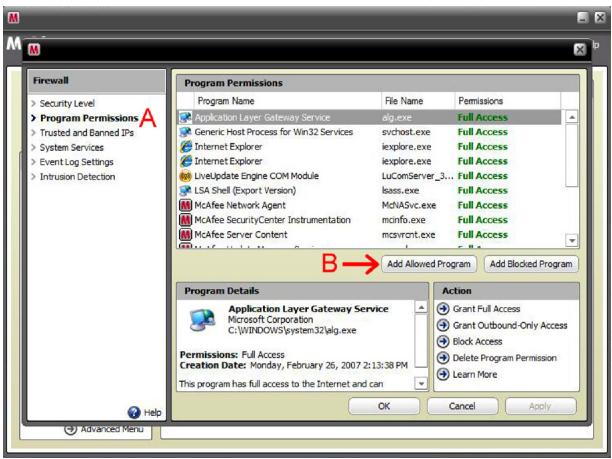Click the McAfee SecurityCenter Instrumentation icon
This screenshot has height=459, width=612.
185,220
